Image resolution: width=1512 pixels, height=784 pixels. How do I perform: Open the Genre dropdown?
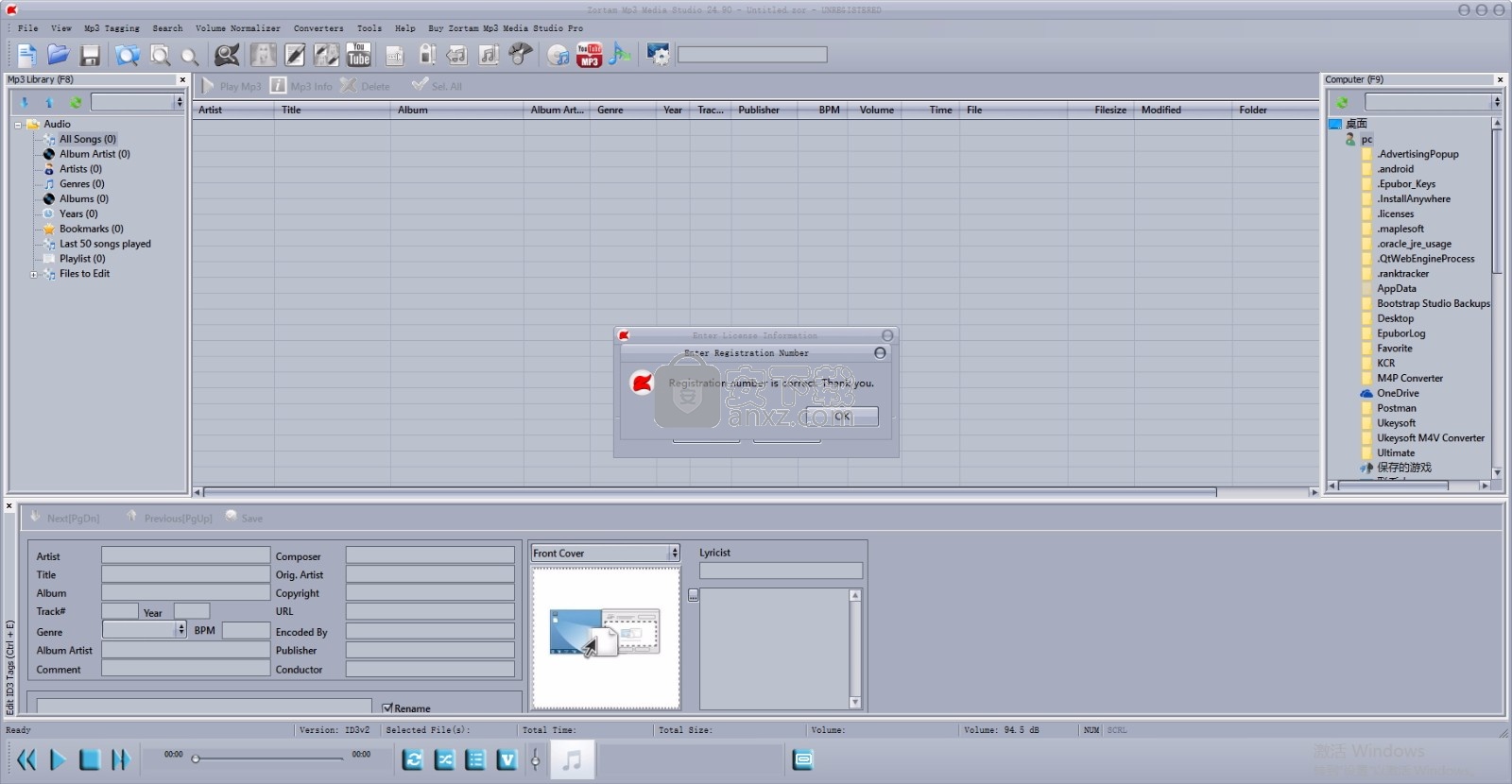(180, 630)
